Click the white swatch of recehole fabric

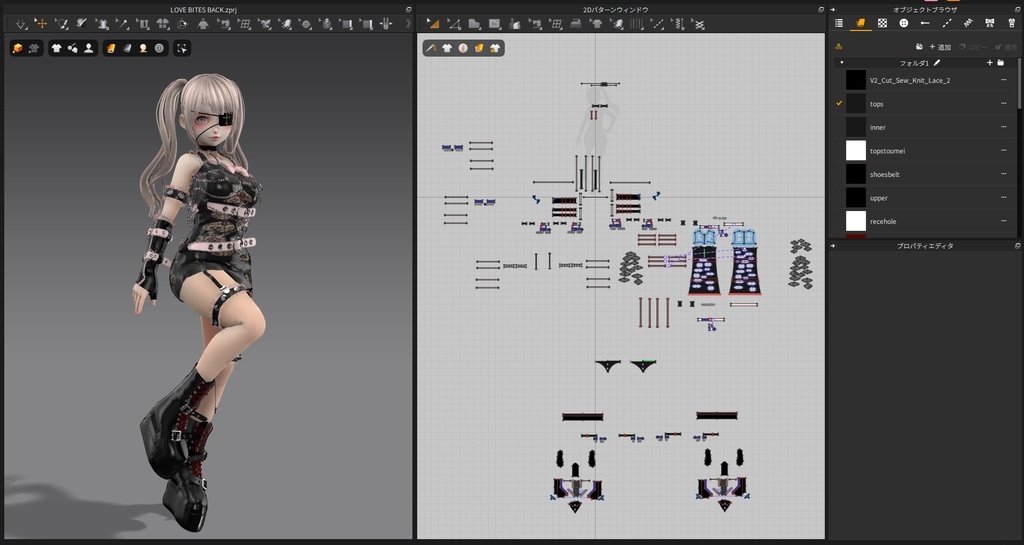(x=856, y=221)
